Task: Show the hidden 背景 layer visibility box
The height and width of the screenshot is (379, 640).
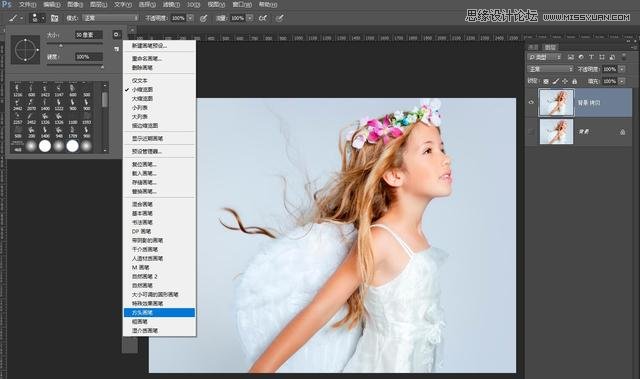Action: coord(531,131)
